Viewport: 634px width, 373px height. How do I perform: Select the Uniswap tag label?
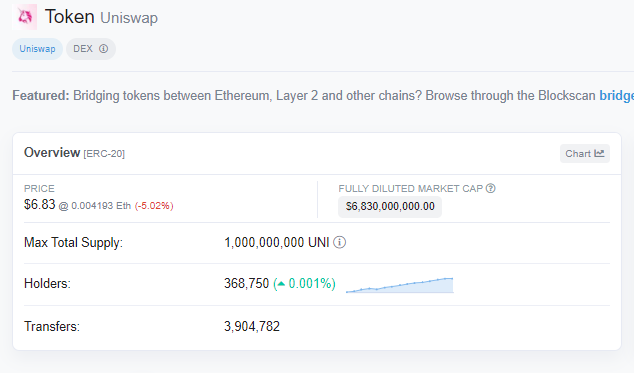pos(37,49)
